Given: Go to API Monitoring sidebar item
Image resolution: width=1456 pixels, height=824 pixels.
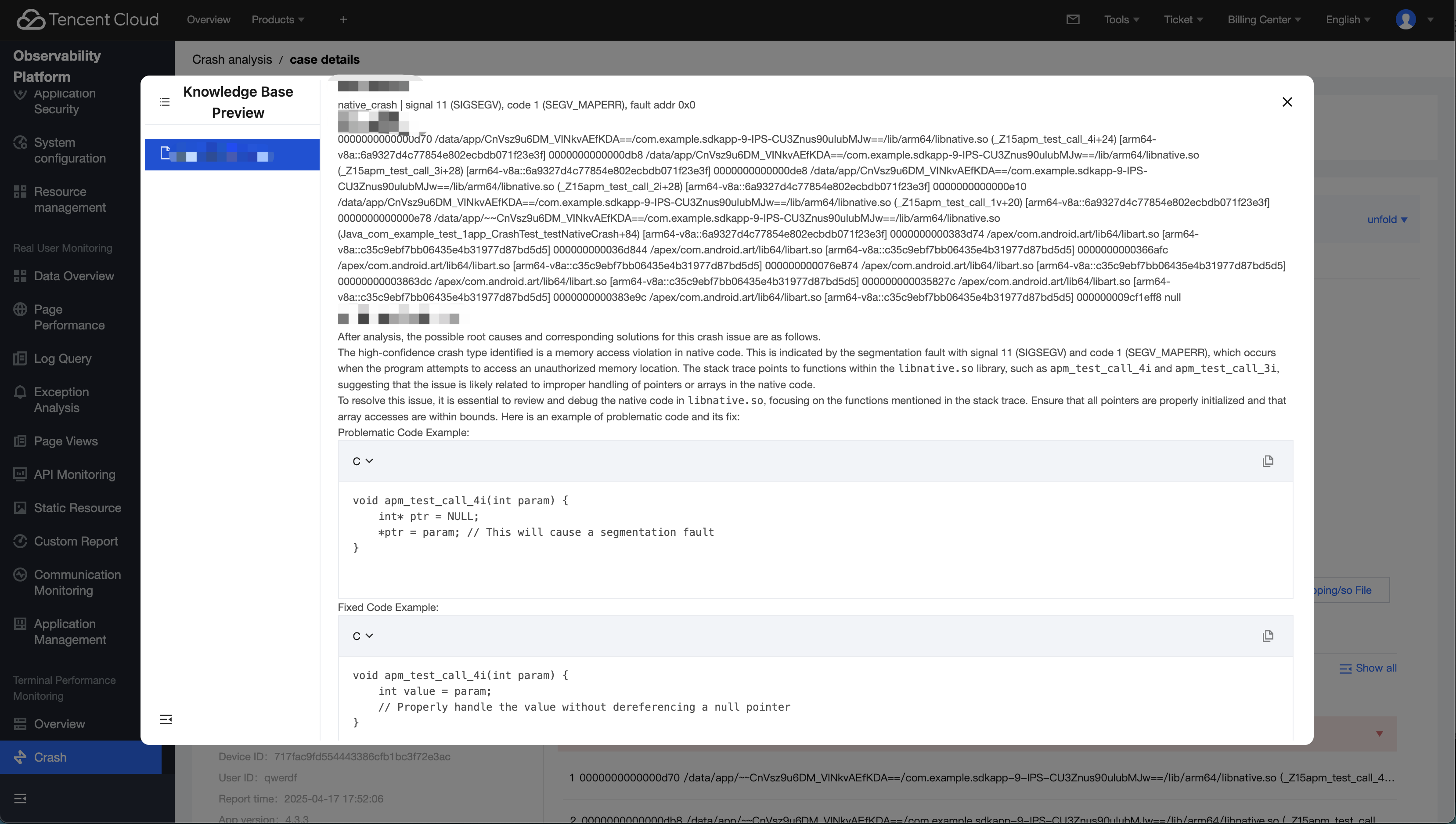Looking at the screenshot, I should coord(74,475).
